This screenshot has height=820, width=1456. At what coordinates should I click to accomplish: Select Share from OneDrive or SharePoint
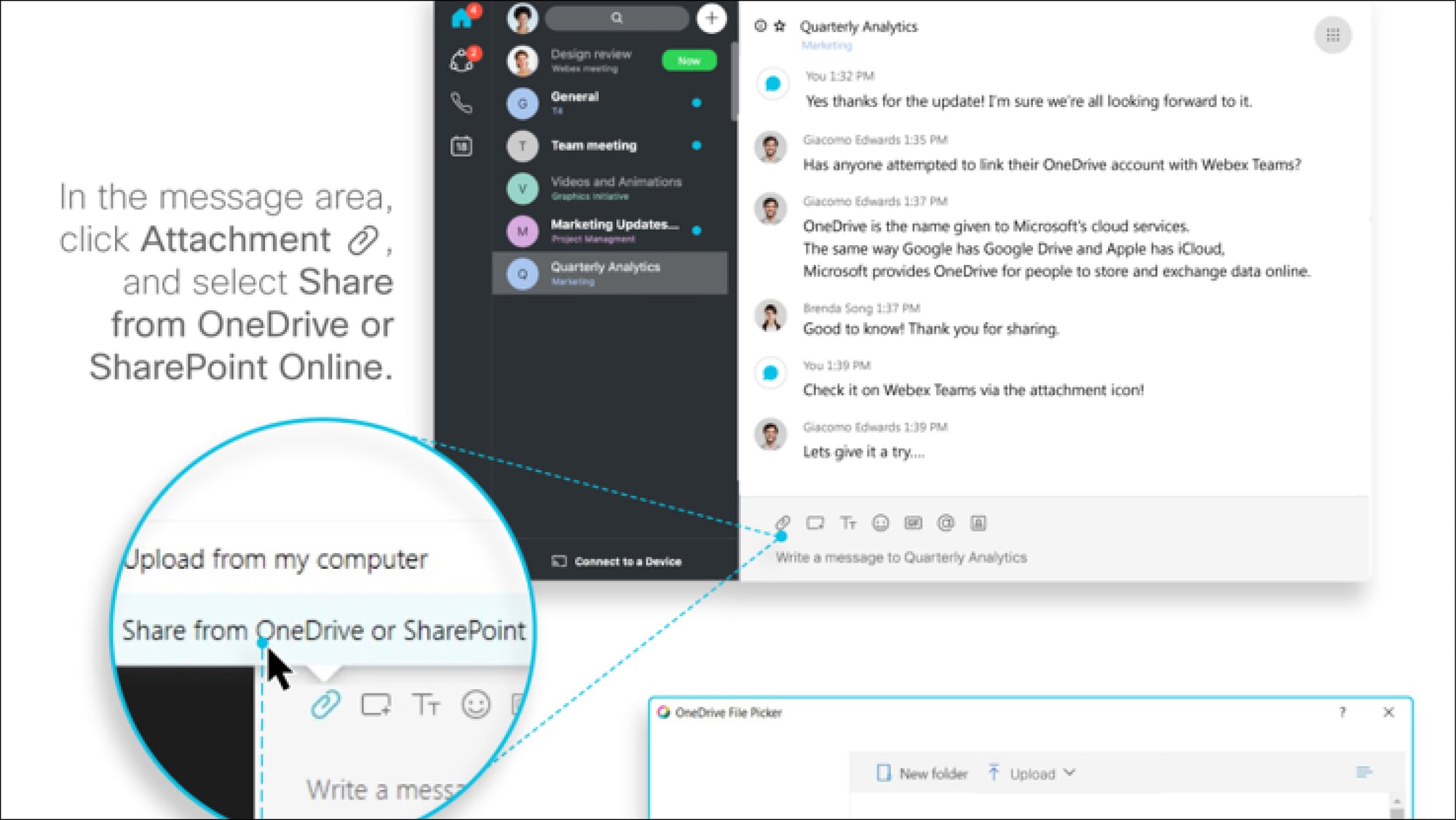[324, 630]
